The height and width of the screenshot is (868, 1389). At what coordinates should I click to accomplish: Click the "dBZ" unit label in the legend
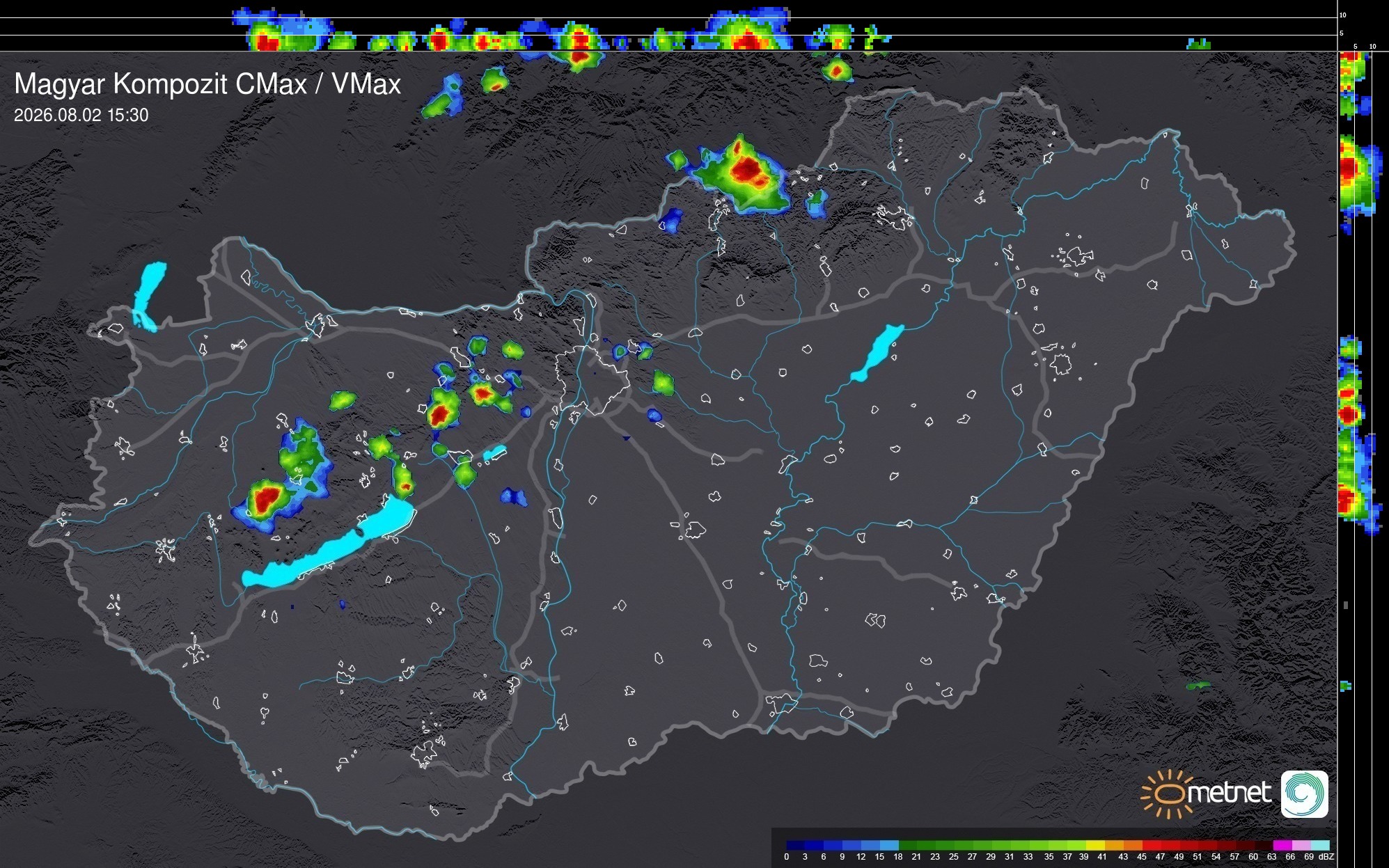pos(1326,857)
